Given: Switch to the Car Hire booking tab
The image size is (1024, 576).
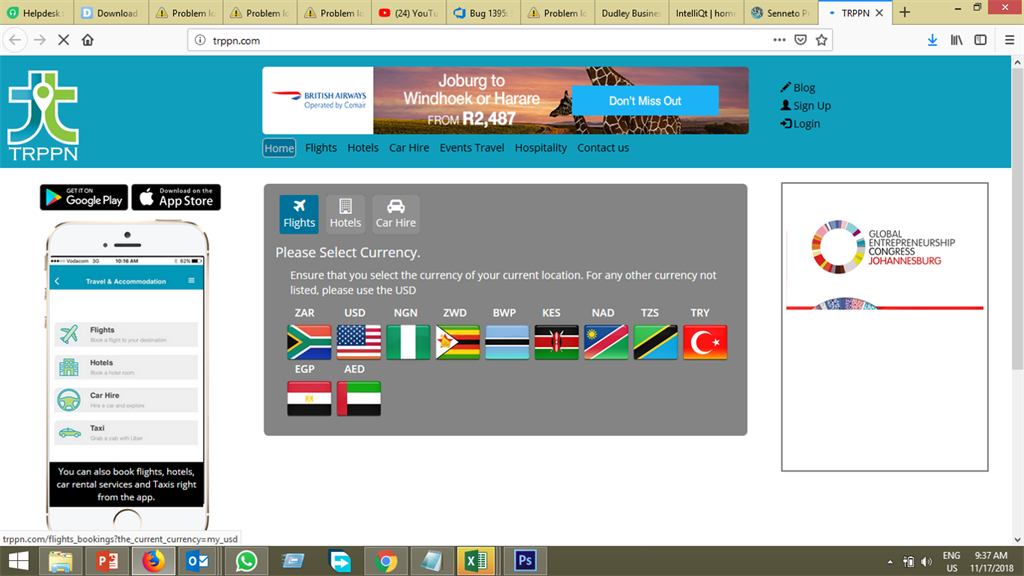Looking at the screenshot, I should tap(396, 214).
